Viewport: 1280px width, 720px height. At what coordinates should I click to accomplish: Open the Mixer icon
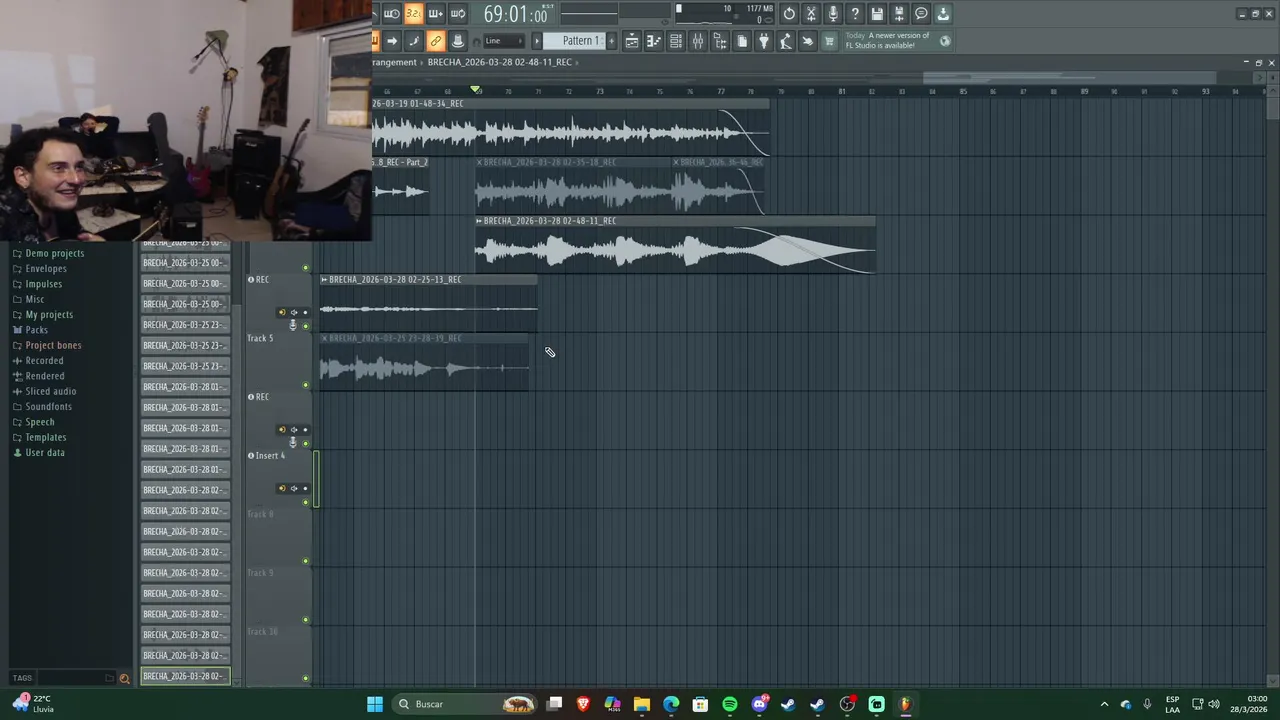[698, 41]
